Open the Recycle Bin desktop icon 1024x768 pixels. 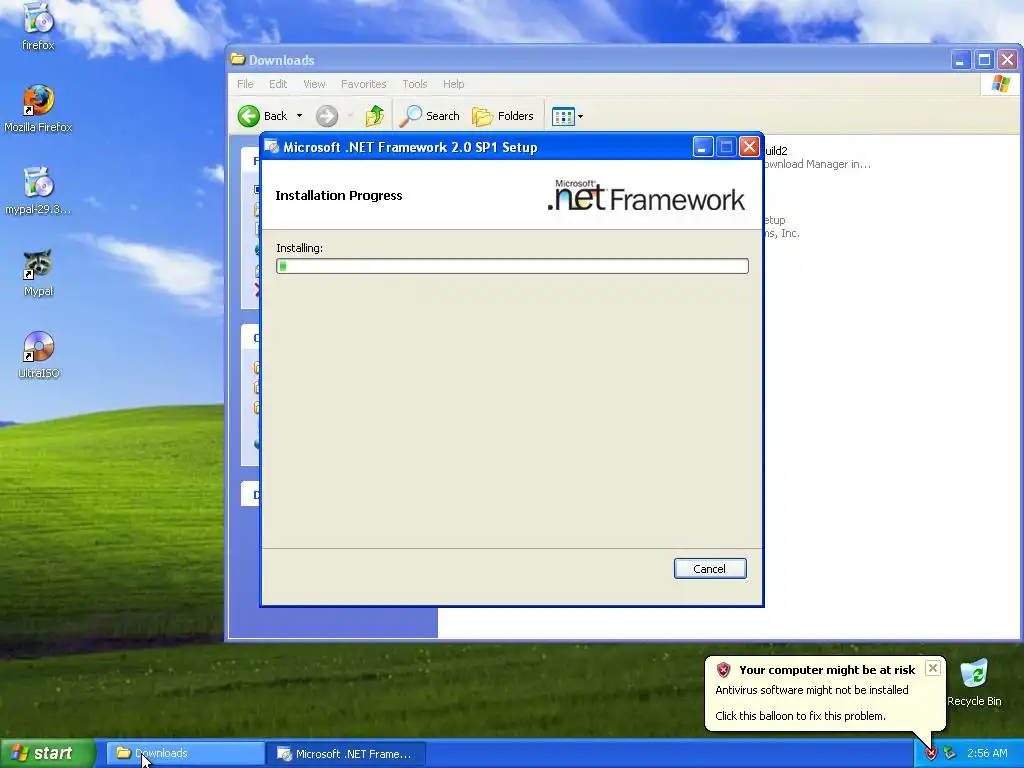pos(974,682)
